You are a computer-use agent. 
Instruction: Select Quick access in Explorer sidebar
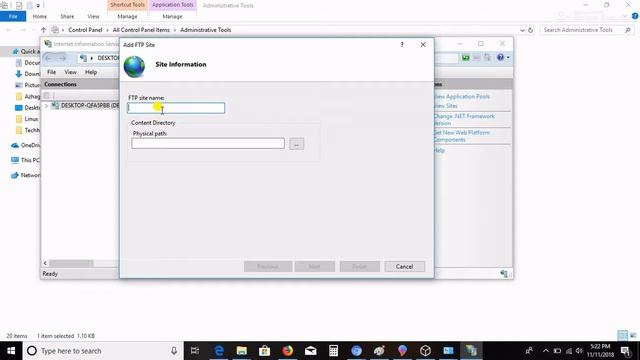point(27,51)
